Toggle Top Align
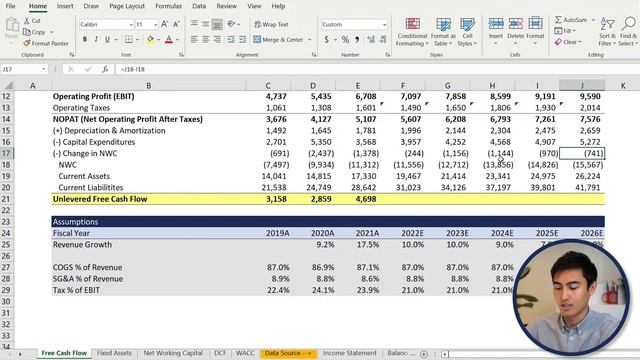This screenshot has width=640, height=360. pyautogui.click(x=194, y=24)
